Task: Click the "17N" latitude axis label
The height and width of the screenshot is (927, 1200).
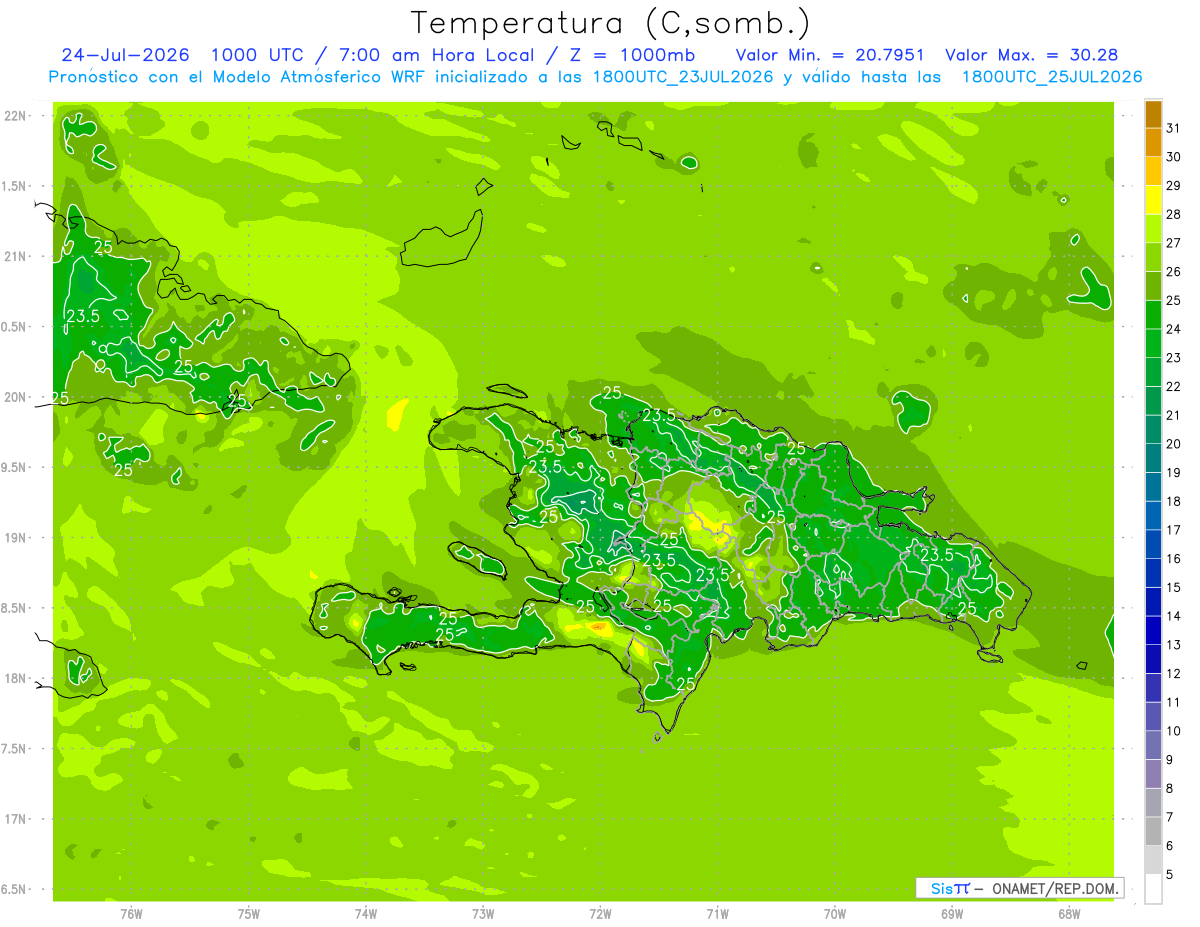Action: (15, 819)
